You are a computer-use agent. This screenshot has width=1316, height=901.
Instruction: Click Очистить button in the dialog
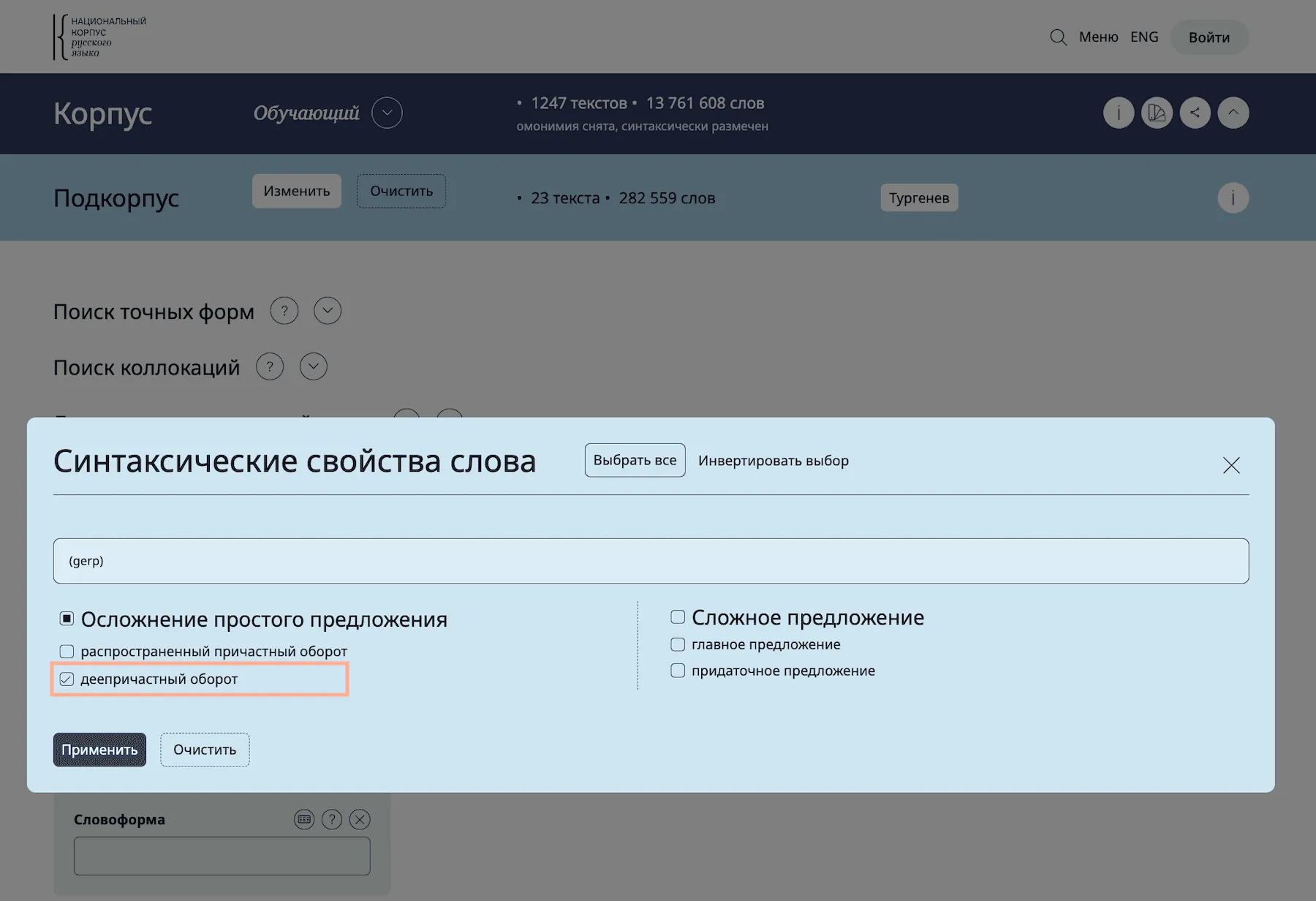coord(205,750)
